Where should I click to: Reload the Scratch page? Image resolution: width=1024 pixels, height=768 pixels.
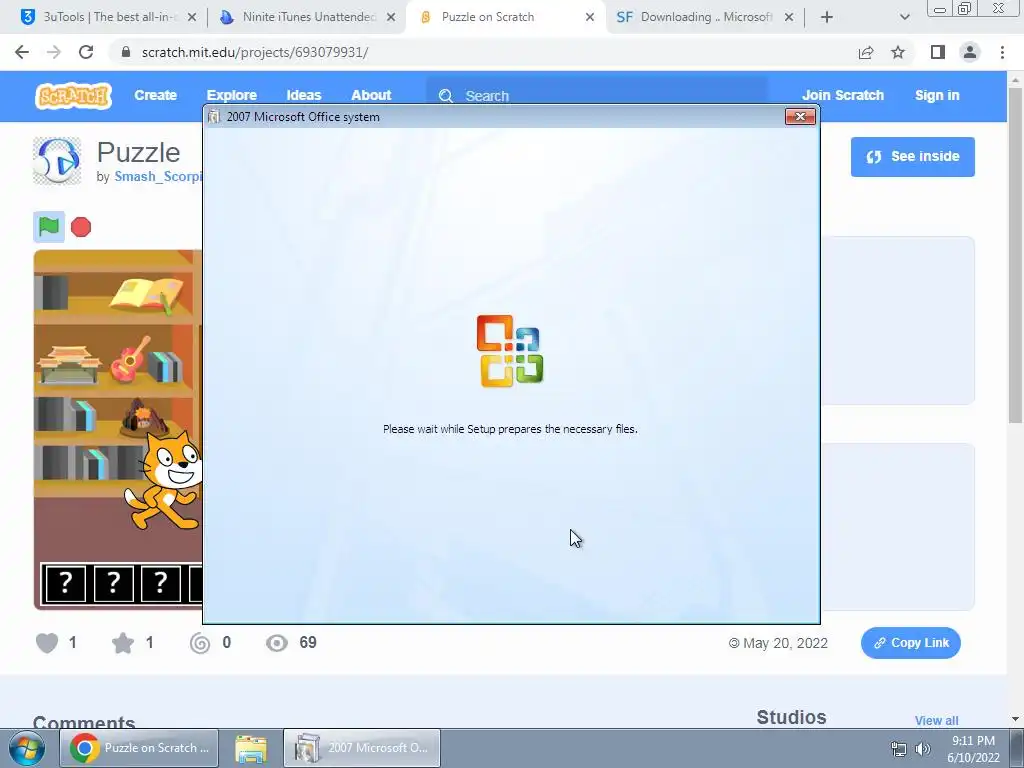(86, 52)
